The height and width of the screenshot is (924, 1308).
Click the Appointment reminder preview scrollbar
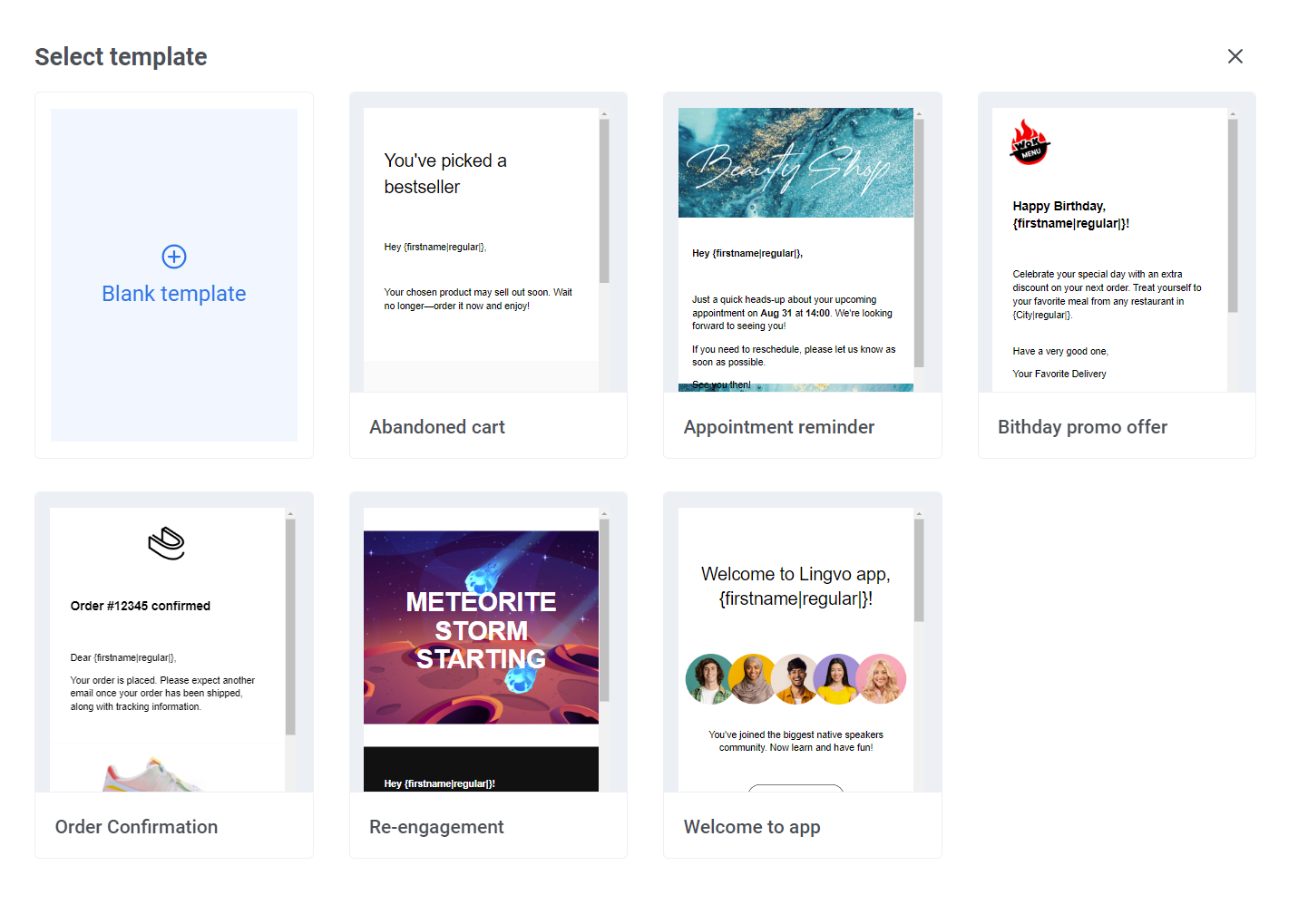click(919, 243)
